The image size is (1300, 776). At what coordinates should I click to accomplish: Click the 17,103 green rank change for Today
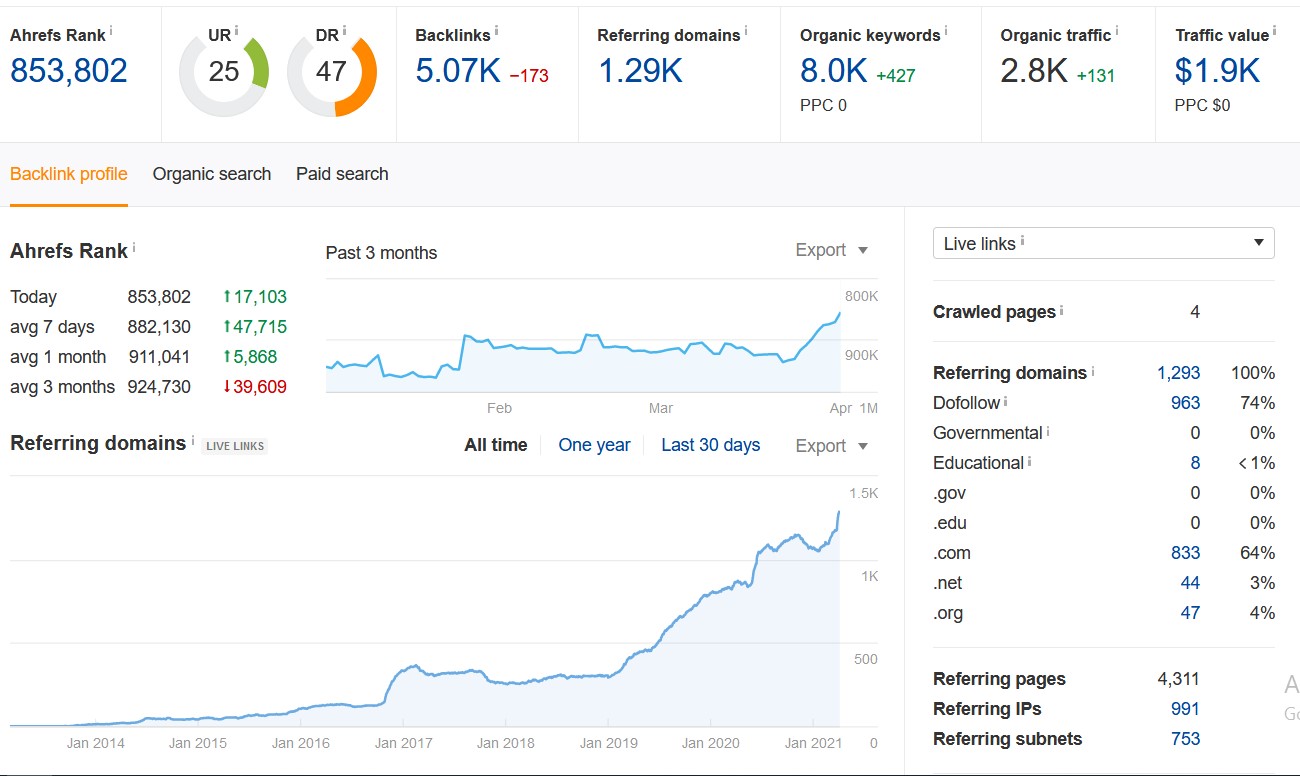255,297
